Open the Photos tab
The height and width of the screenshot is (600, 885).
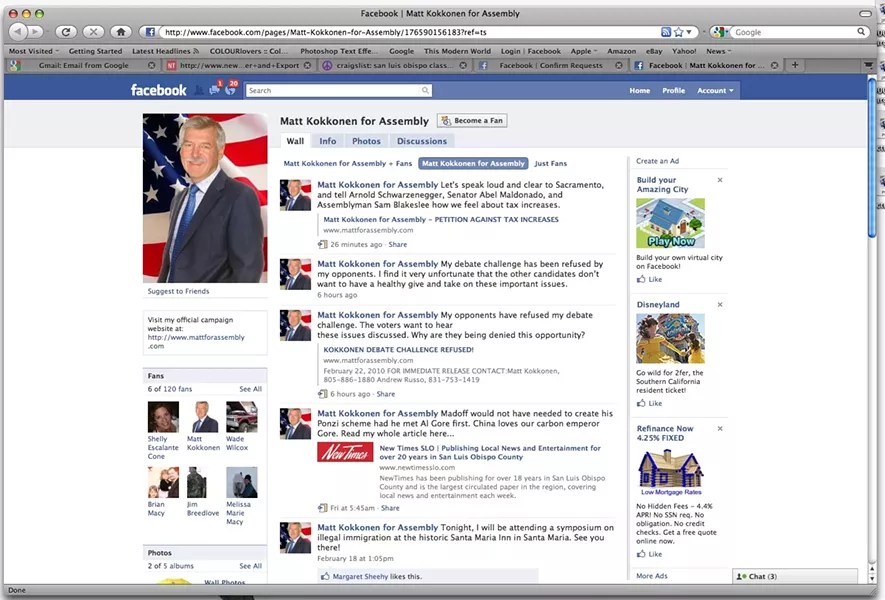click(366, 141)
